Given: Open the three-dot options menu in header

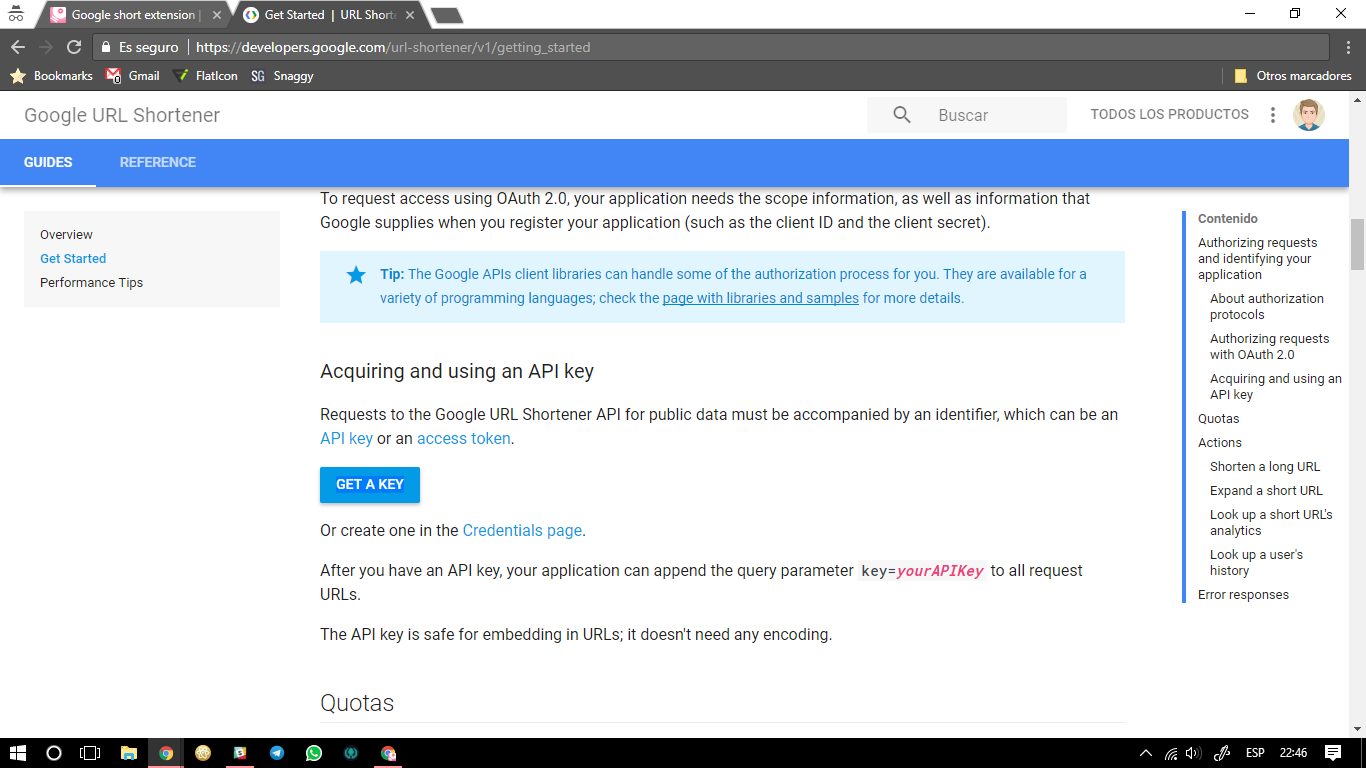Looking at the screenshot, I should click(x=1272, y=115).
